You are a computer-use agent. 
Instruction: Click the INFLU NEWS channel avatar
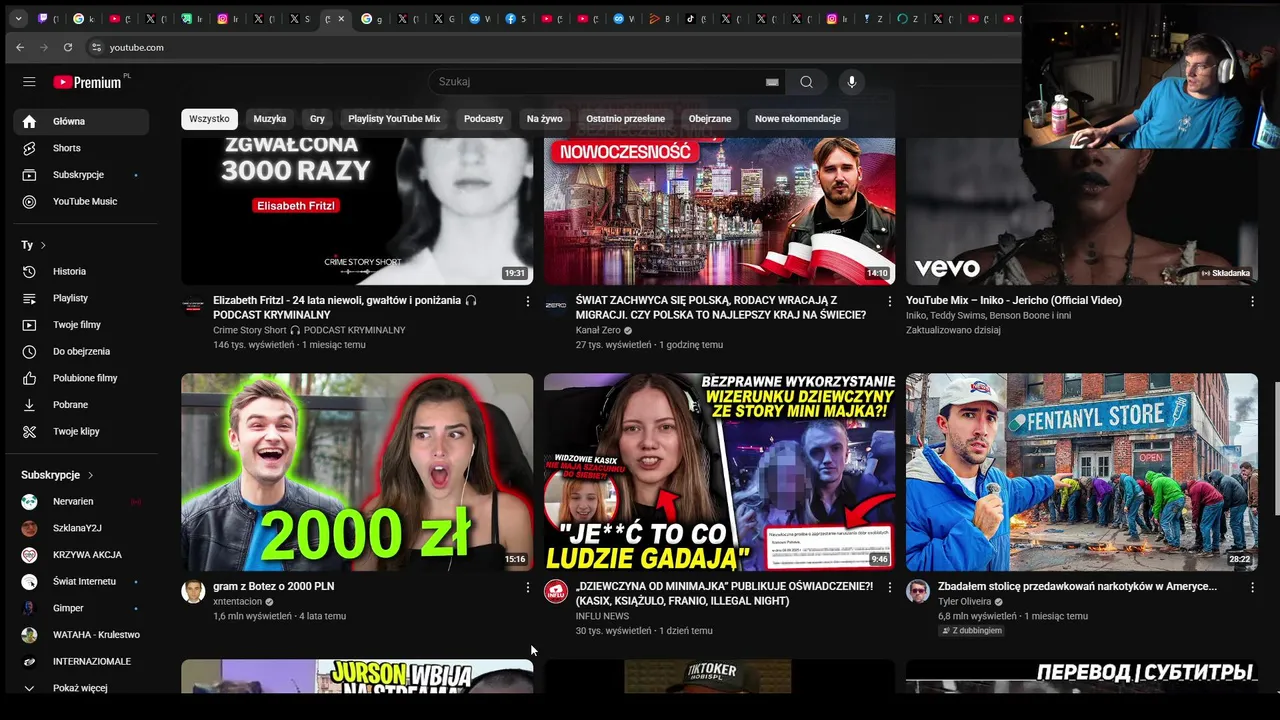pos(556,591)
